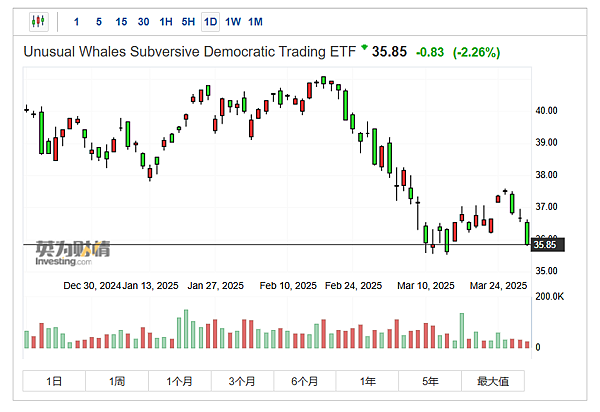Click the Feb 10, 2025 date label
This screenshot has width=600, height=412.
pos(288,286)
